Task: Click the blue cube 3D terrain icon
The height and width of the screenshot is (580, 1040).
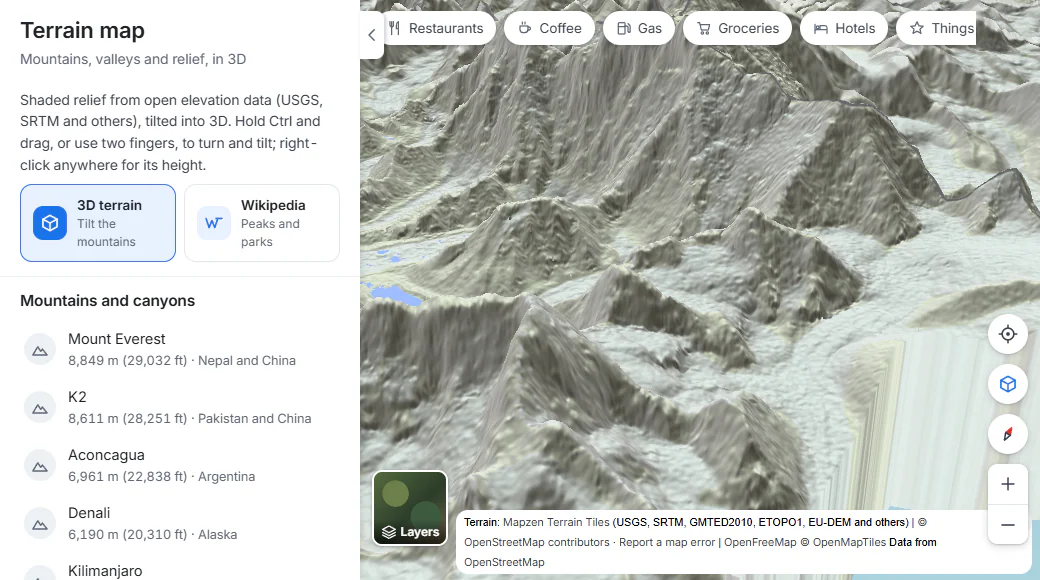Action: (50, 223)
